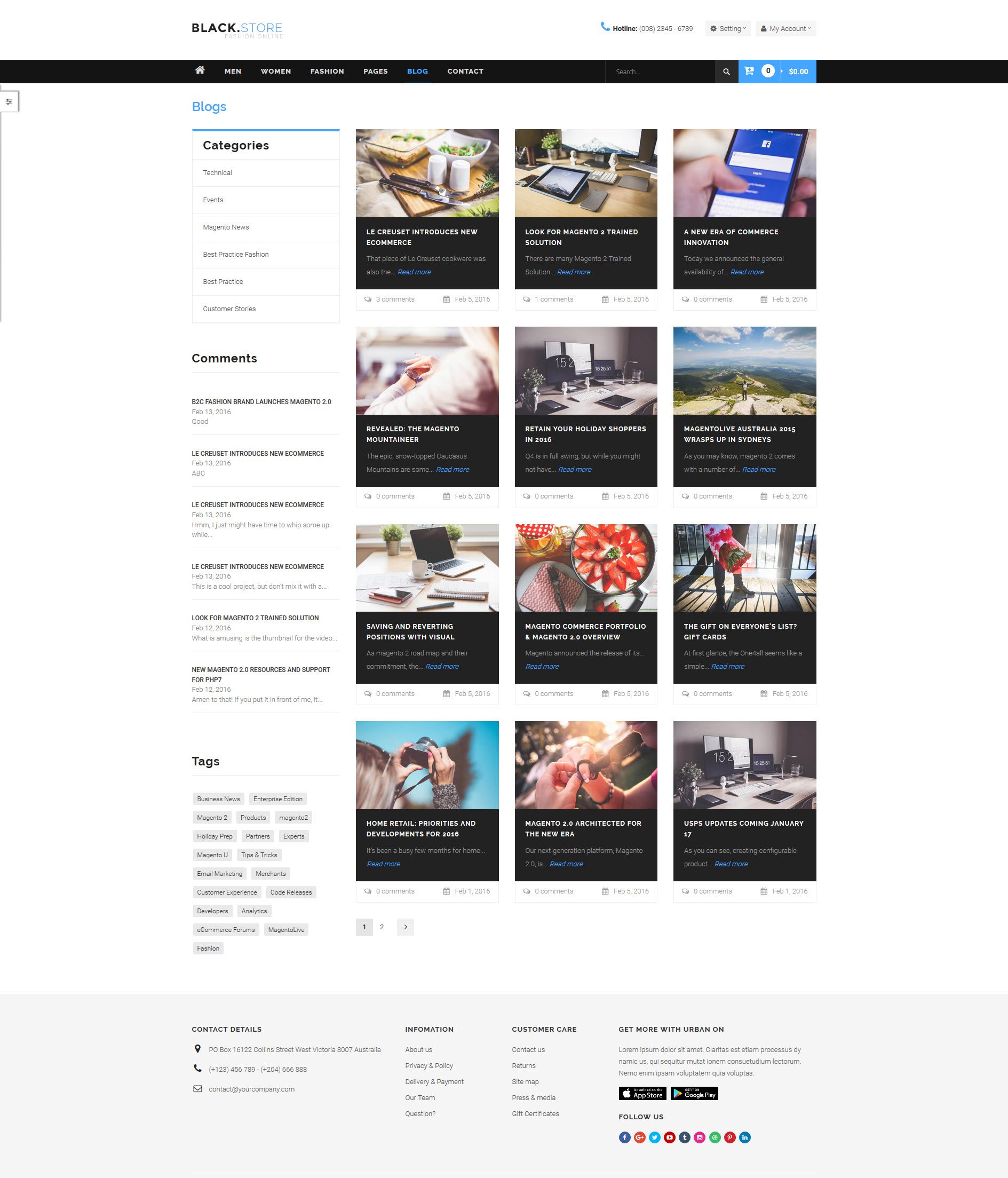This screenshot has height=1178, width=1008.
Task: Click the App Store download badge
Action: [x=642, y=1093]
